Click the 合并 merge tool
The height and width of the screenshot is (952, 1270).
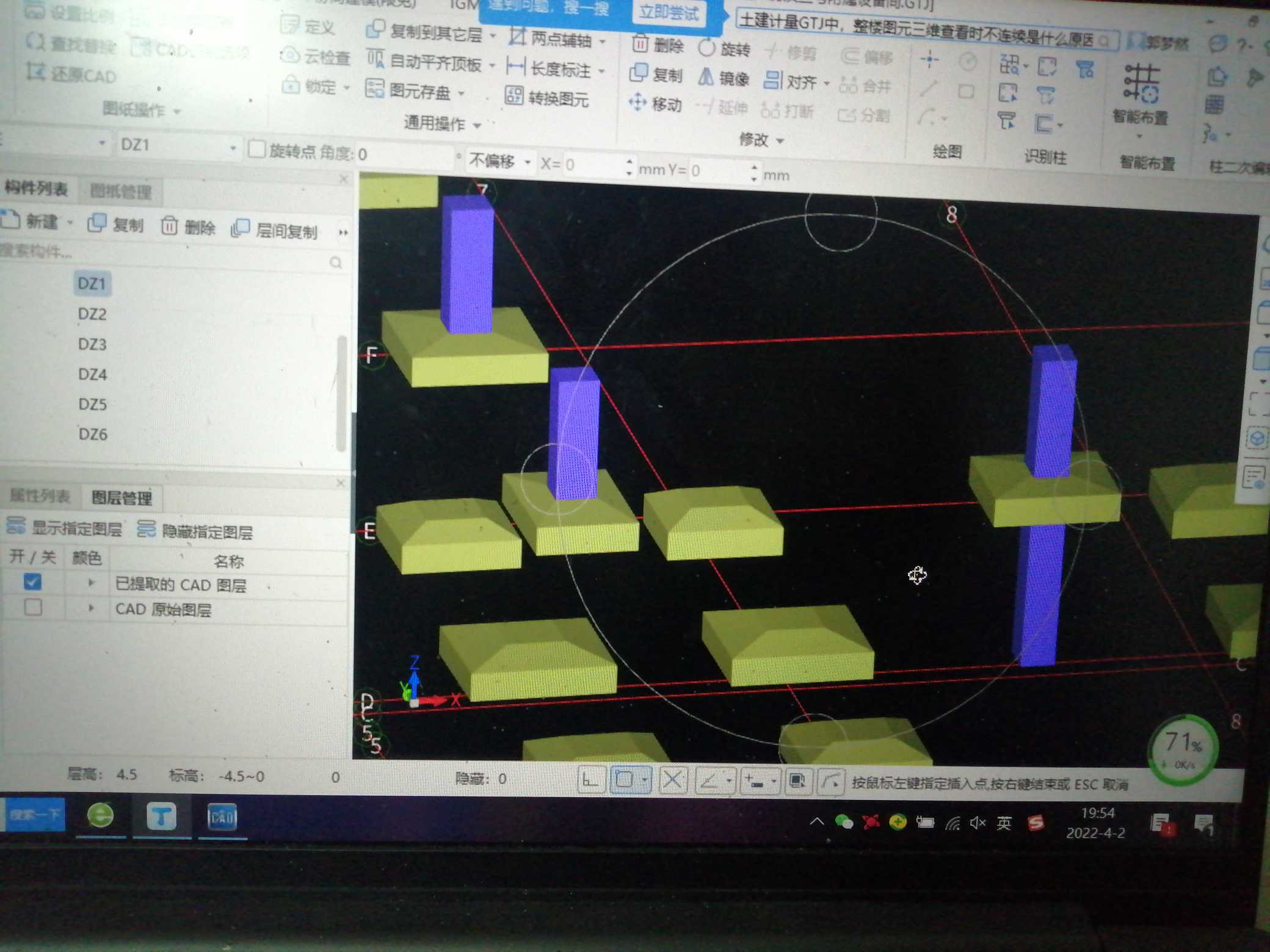pos(865,86)
